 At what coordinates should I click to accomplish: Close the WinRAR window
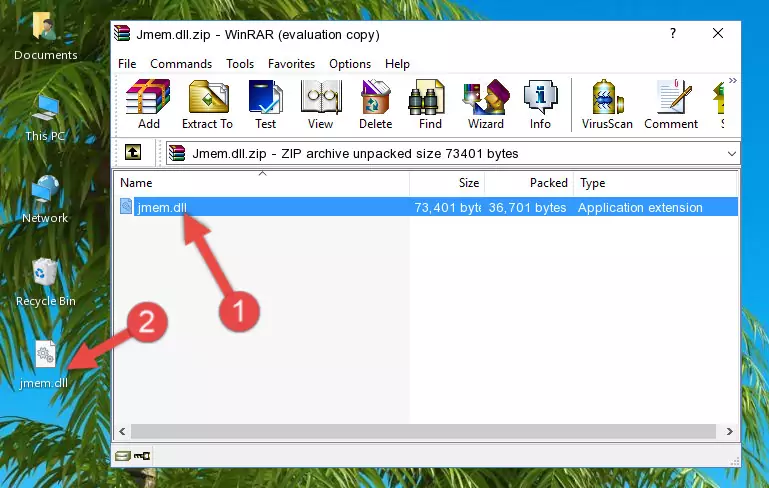point(718,33)
